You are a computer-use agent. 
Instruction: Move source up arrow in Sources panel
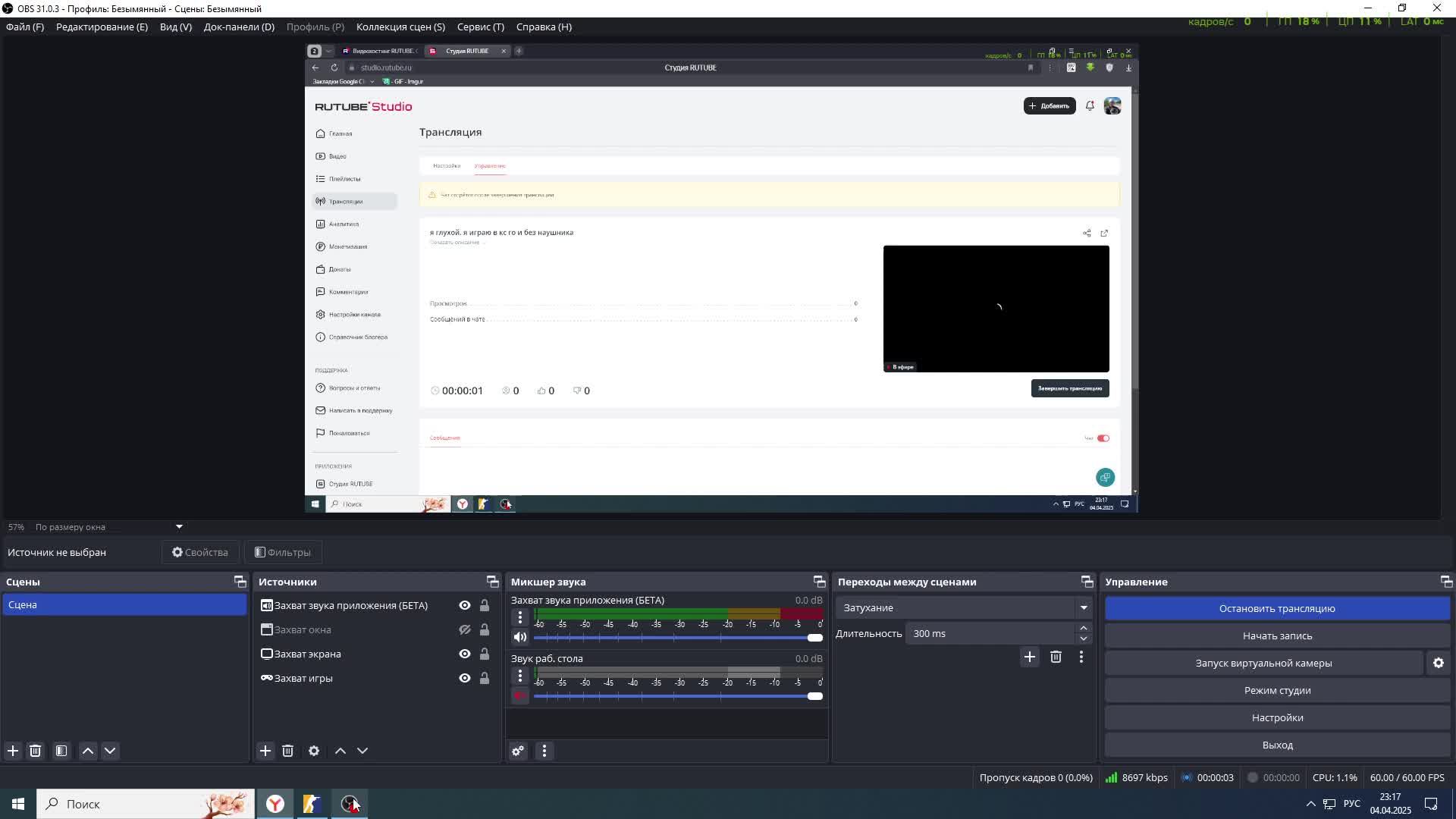pos(340,751)
